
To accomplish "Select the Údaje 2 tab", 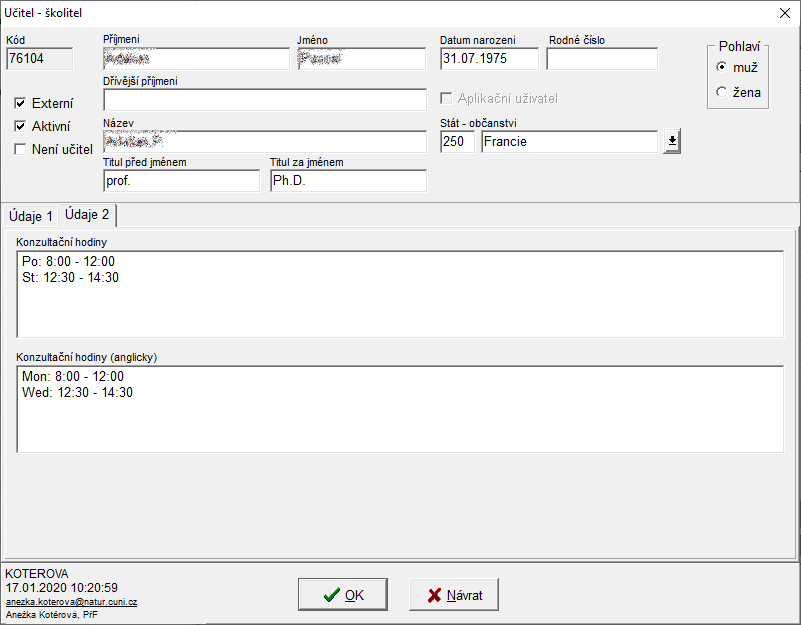I will pos(87,215).
